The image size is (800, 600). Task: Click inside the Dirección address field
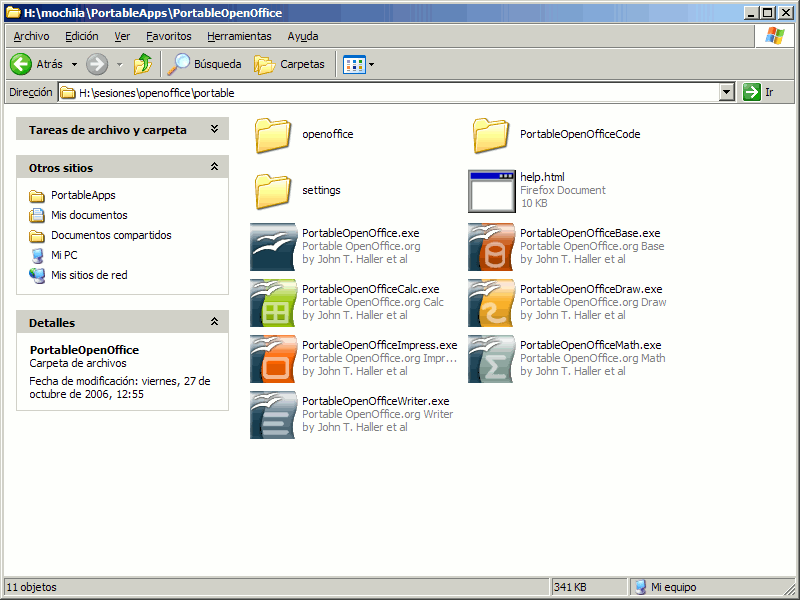(400, 93)
